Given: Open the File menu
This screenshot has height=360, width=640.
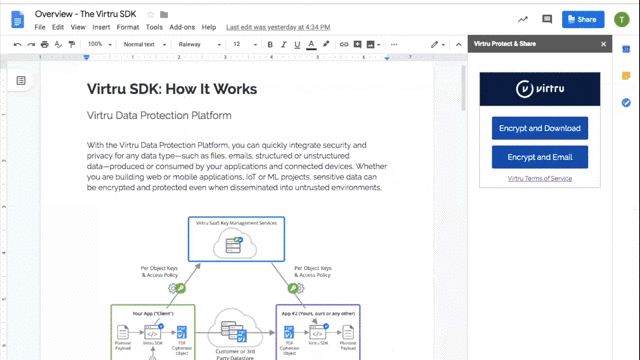Looking at the screenshot, I should pyautogui.click(x=40, y=27).
